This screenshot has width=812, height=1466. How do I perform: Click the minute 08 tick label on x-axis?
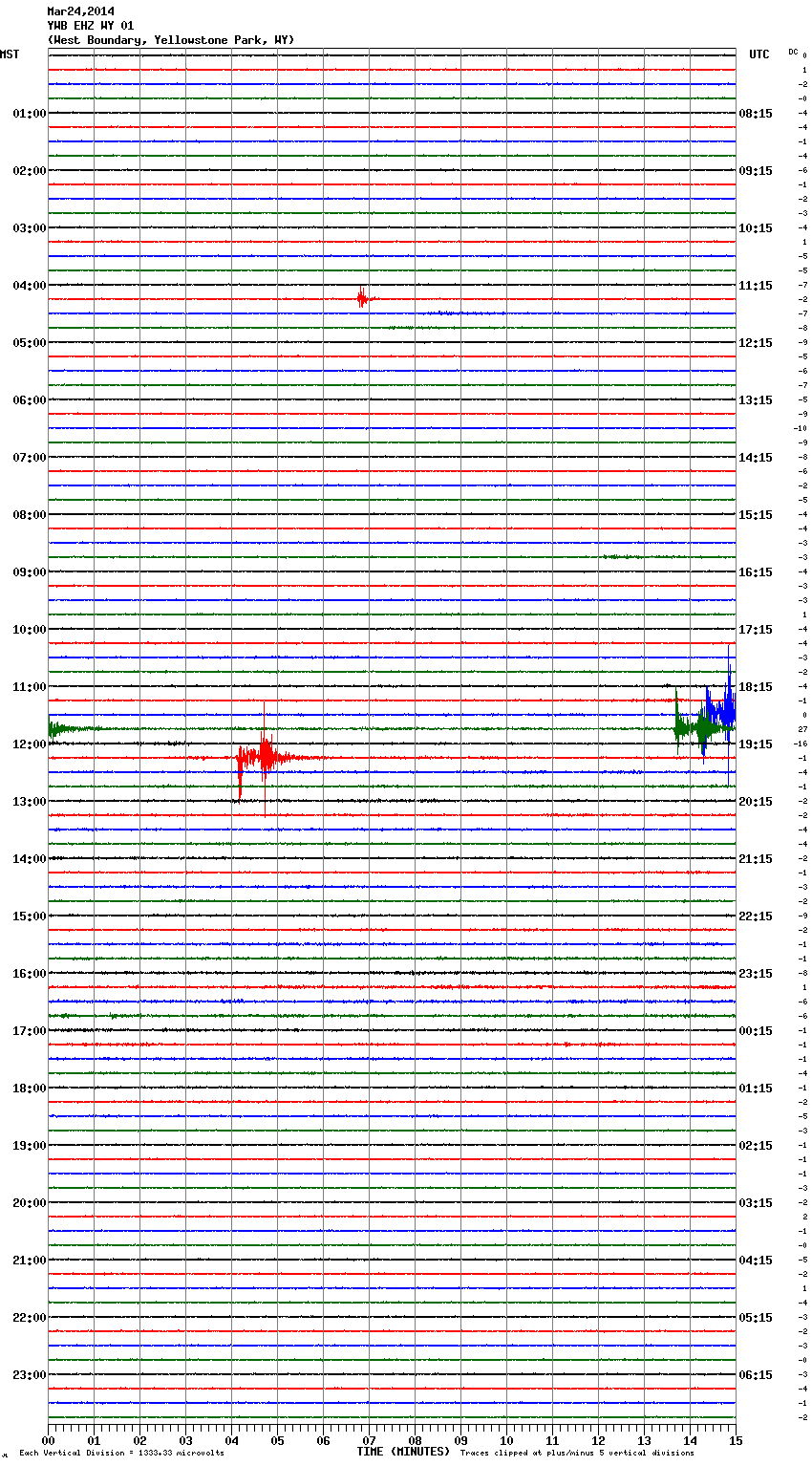415,1440
